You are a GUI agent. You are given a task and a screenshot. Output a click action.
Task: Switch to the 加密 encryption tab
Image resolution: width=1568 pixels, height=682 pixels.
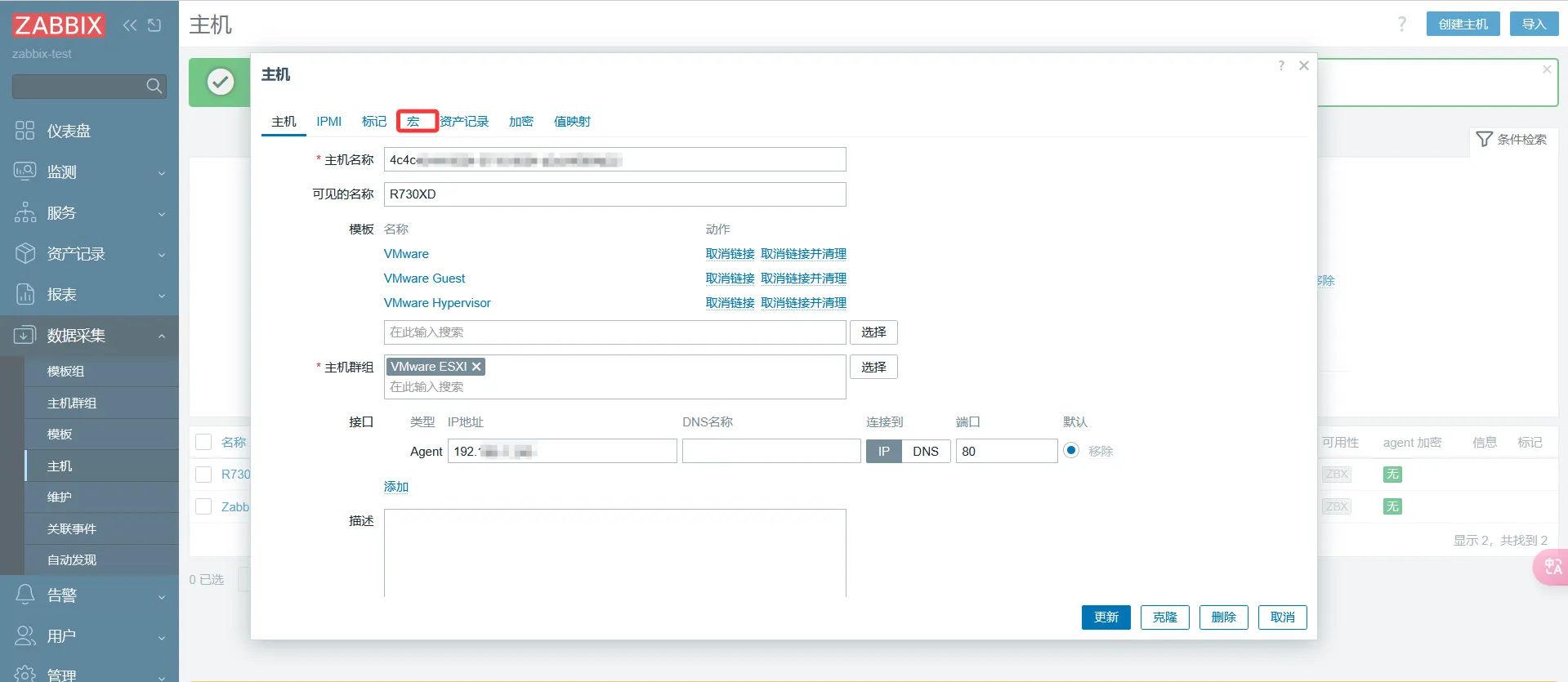click(521, 122)
